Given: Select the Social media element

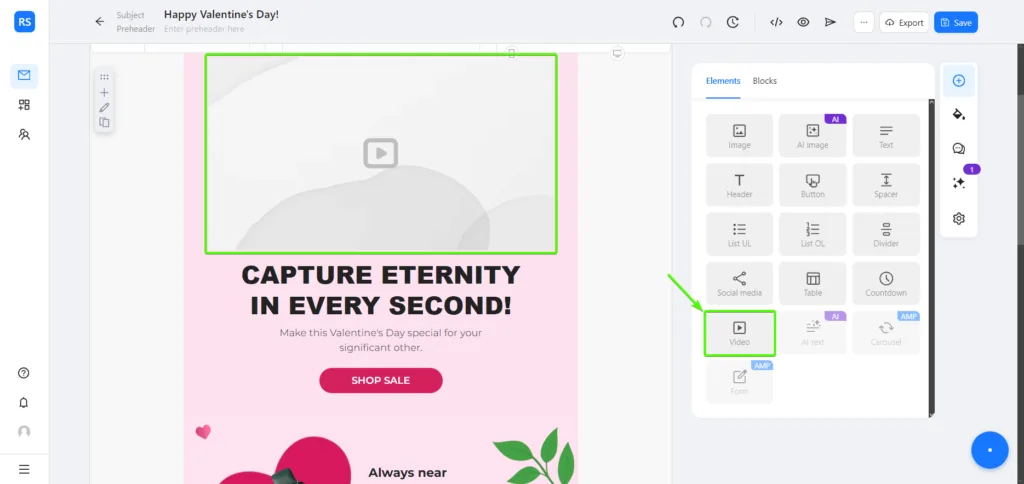Looking at the screenshot, I should click(x=739, y=283).
